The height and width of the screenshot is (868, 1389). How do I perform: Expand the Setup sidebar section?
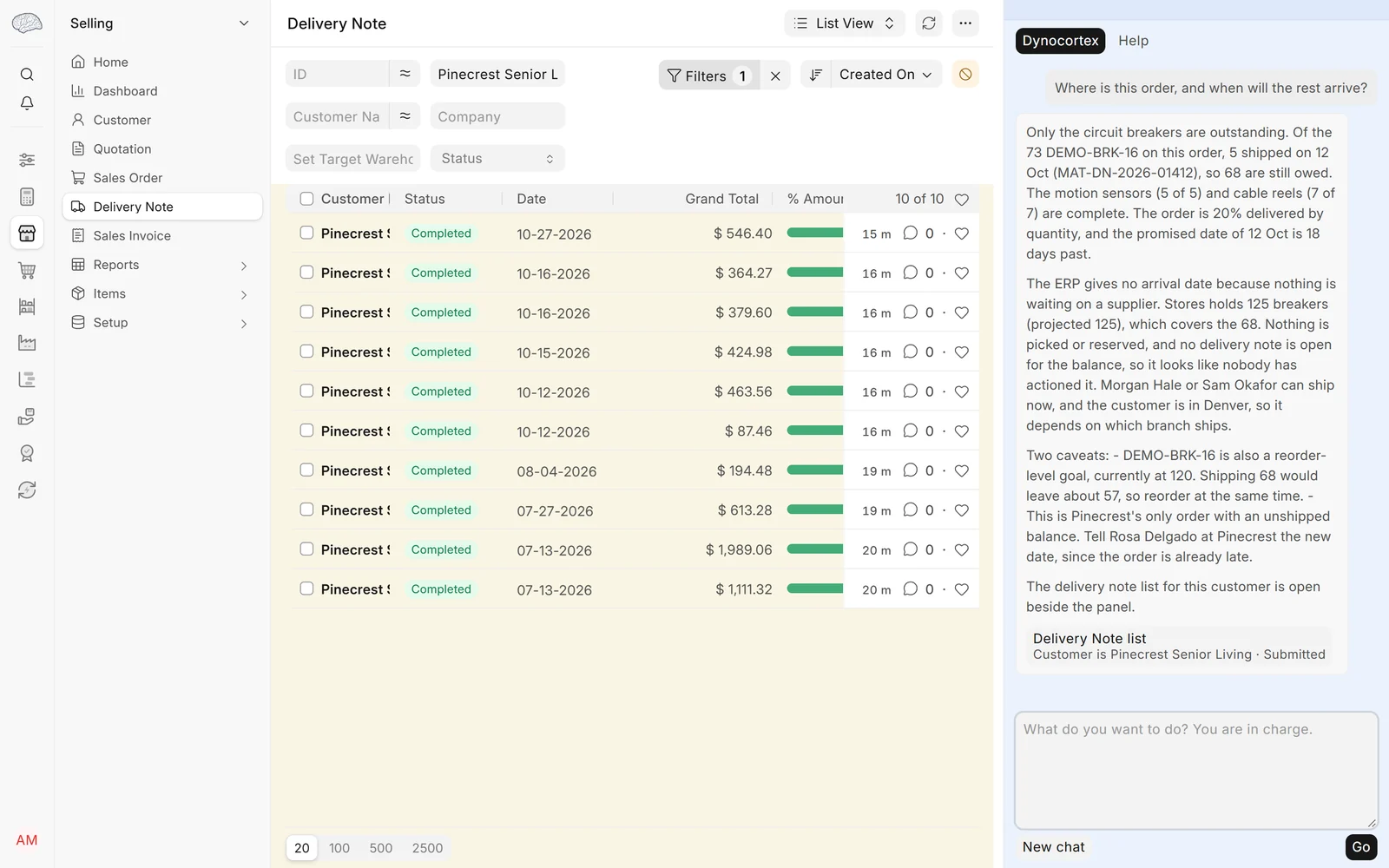[x=162, y=323]
